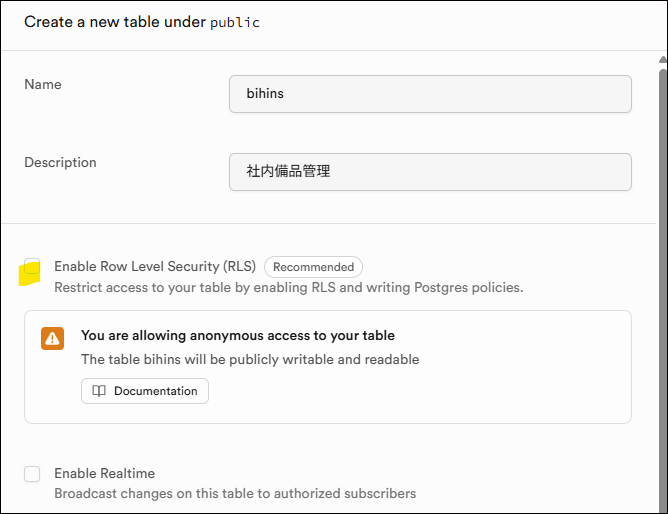Image resolution: width=668 pixels, height=514 pixels.
Task: Click the 'public' schema name in the title
Action: click(x=234, y=22)
